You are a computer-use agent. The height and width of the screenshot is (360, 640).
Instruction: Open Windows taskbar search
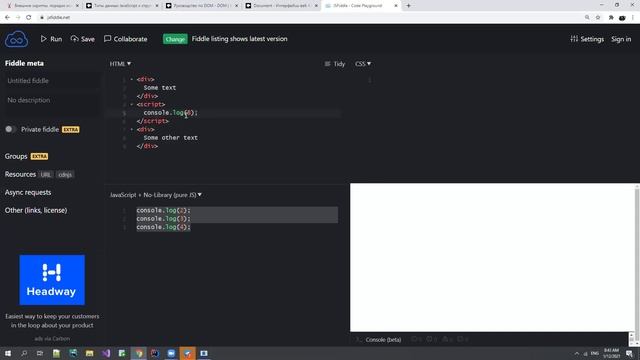coord(24,353)
